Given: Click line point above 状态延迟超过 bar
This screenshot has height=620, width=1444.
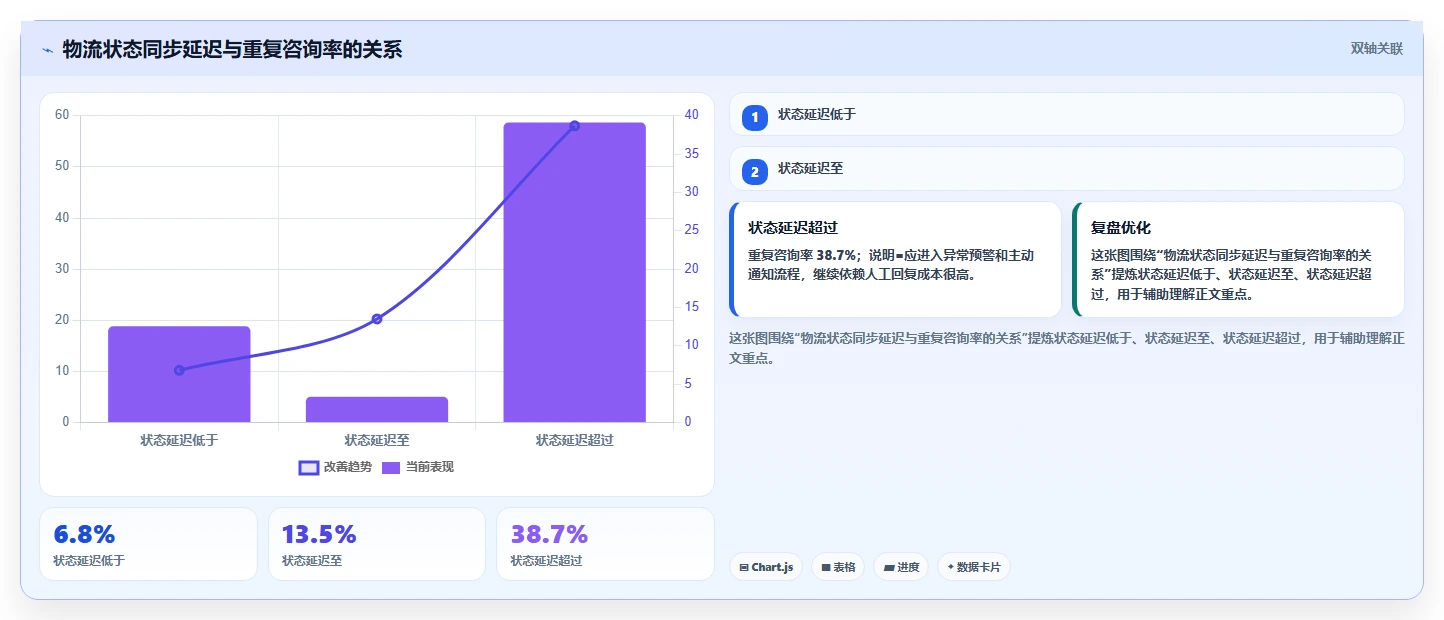Looking at the screenshot, I should coord(574,126).
